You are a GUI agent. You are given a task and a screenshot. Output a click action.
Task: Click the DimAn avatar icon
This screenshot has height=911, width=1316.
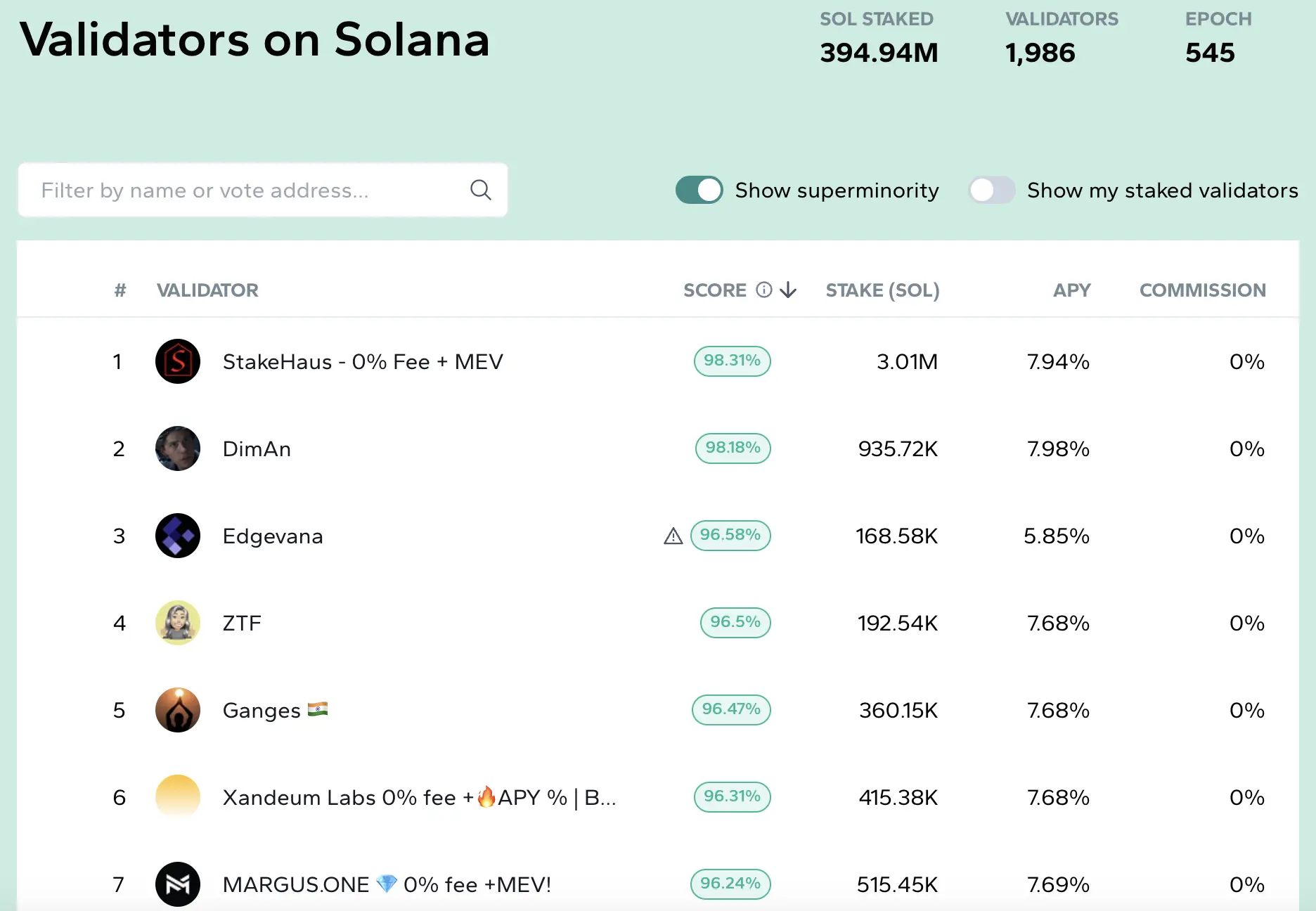tap(177, 448)
